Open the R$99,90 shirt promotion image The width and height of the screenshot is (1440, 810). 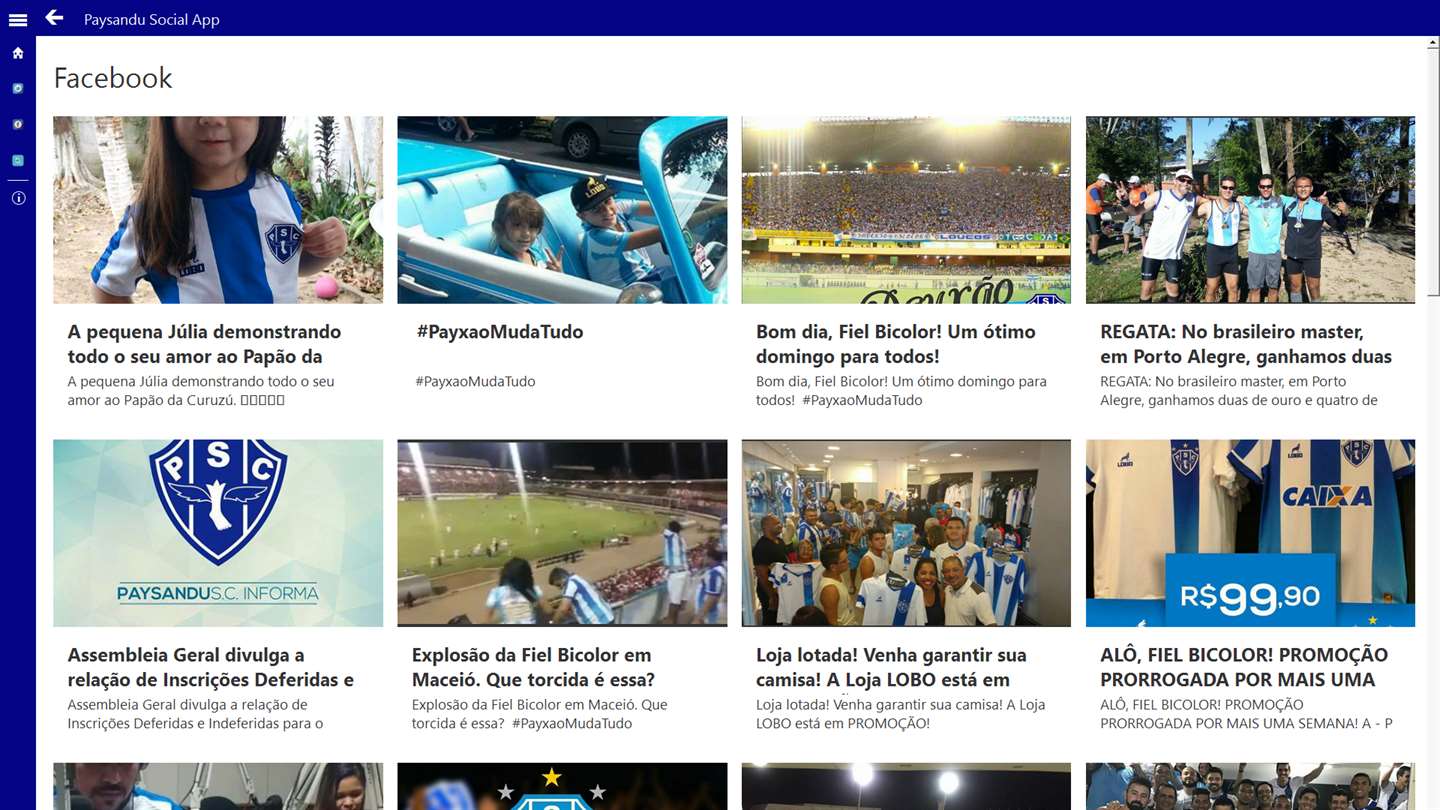(1250, 533)
